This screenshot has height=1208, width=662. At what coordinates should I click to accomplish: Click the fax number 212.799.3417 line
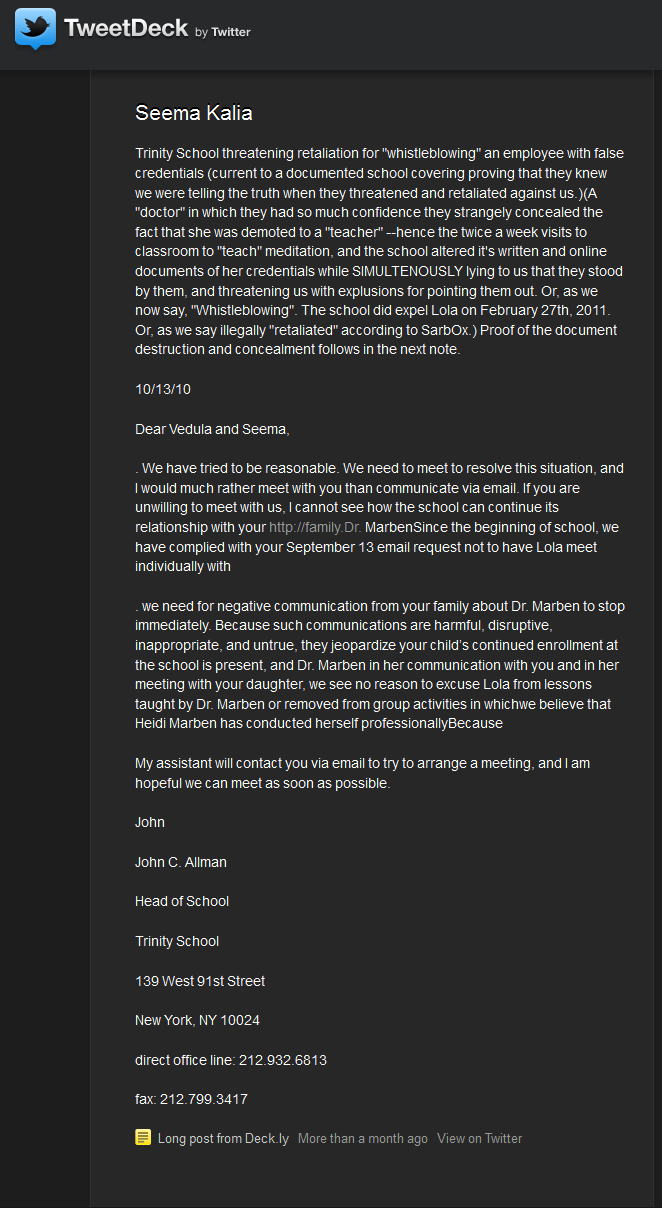tap(191, 1099)
